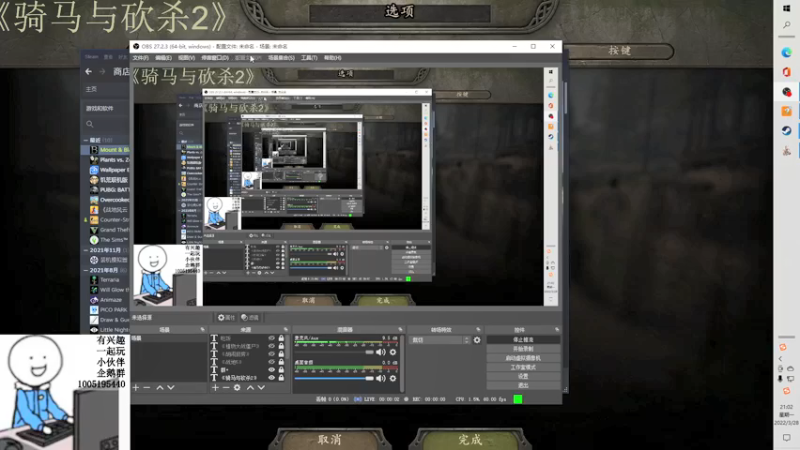This screenshot has width=800, height=450.
Task: Show hidden system tray icons chevron
Action: 781,359
